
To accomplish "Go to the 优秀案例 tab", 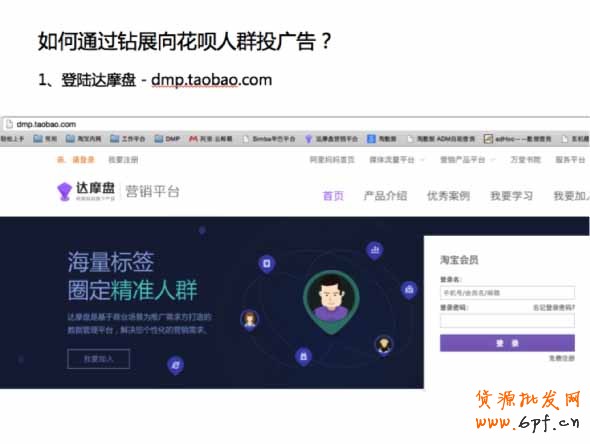I will [x=448, y=196].
